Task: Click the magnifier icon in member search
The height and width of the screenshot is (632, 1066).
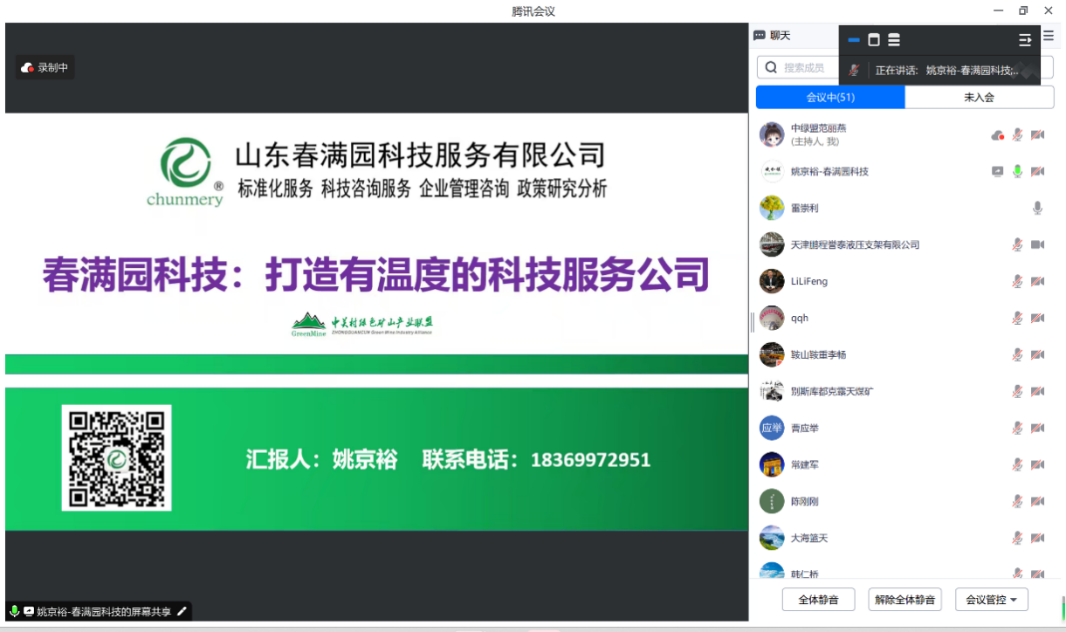Action: [771, 67]
